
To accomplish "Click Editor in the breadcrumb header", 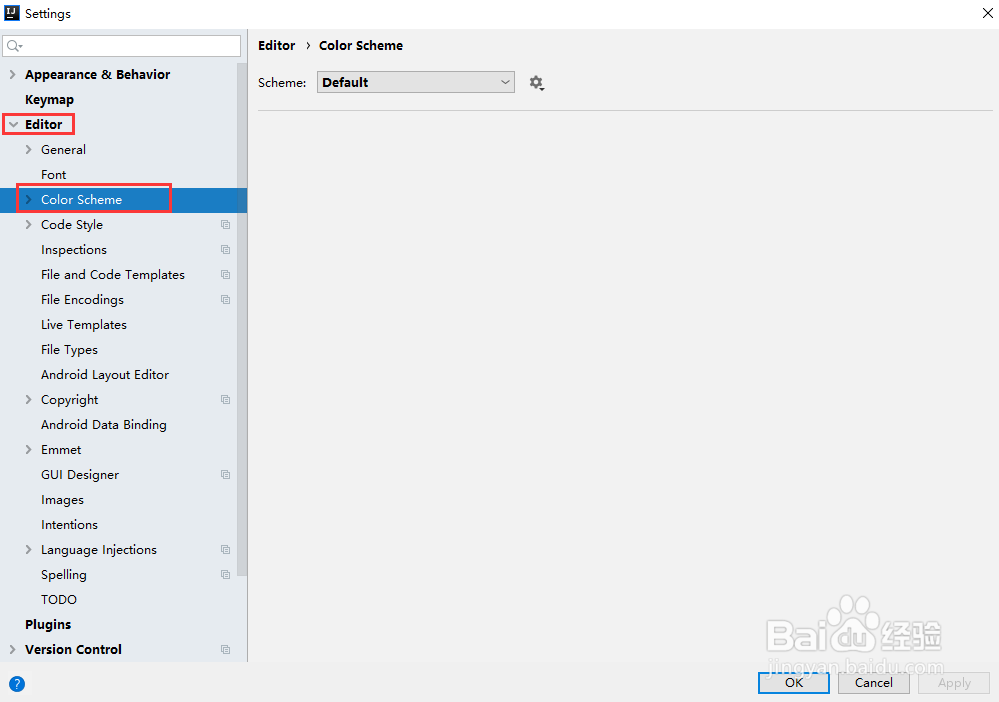I will (277, 45).
